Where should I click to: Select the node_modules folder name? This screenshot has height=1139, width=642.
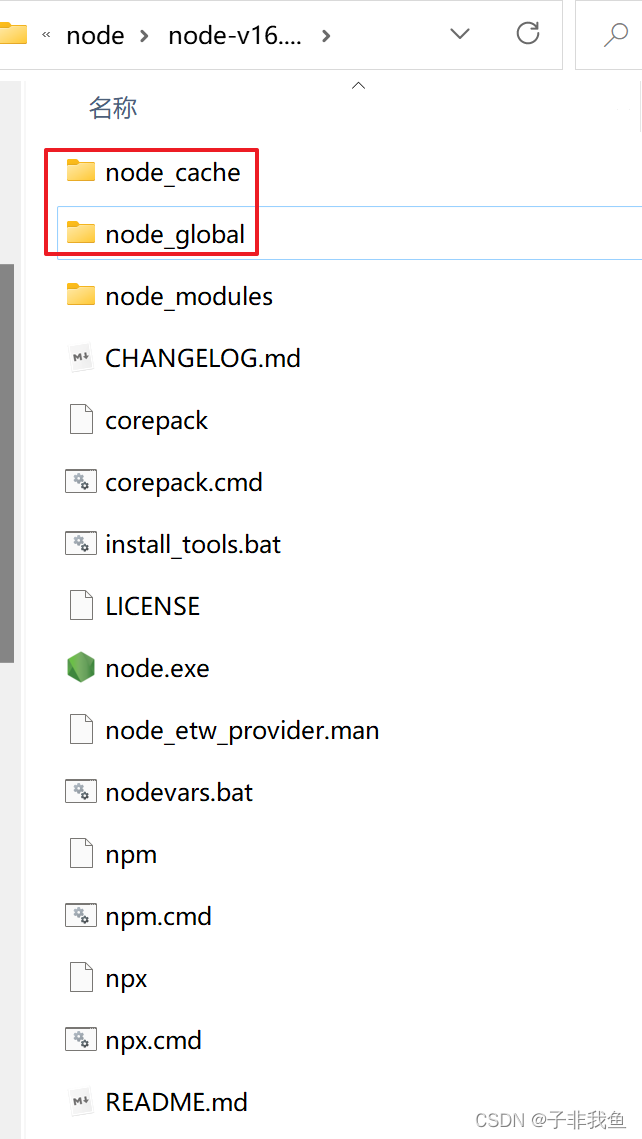click(189, 296)
